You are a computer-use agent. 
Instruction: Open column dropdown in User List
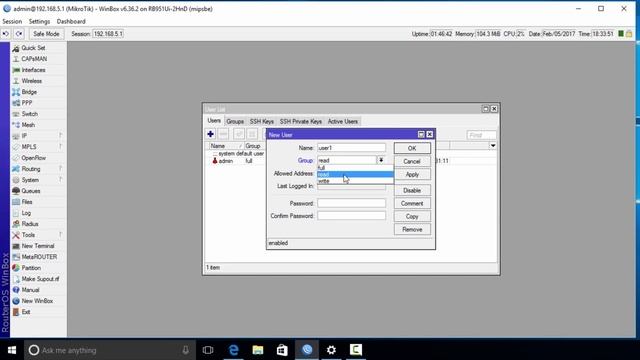tap(493, 146)
